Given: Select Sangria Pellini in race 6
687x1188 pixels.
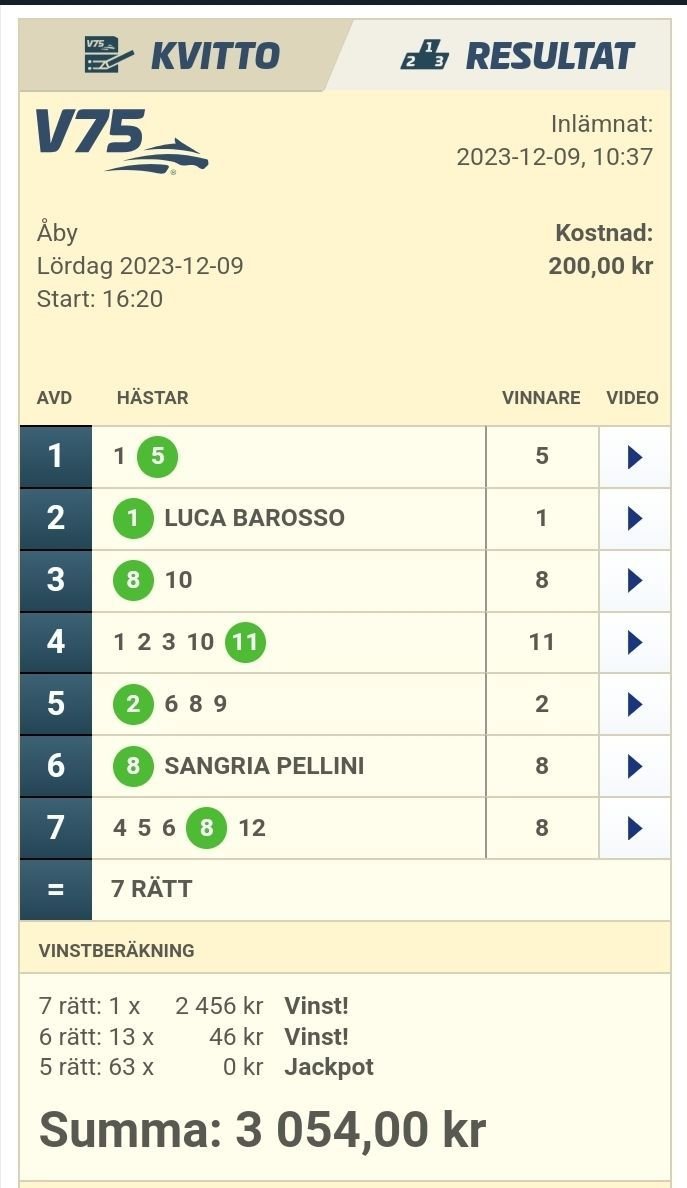Looking at the screenshot, I should (x=264, y=766).
